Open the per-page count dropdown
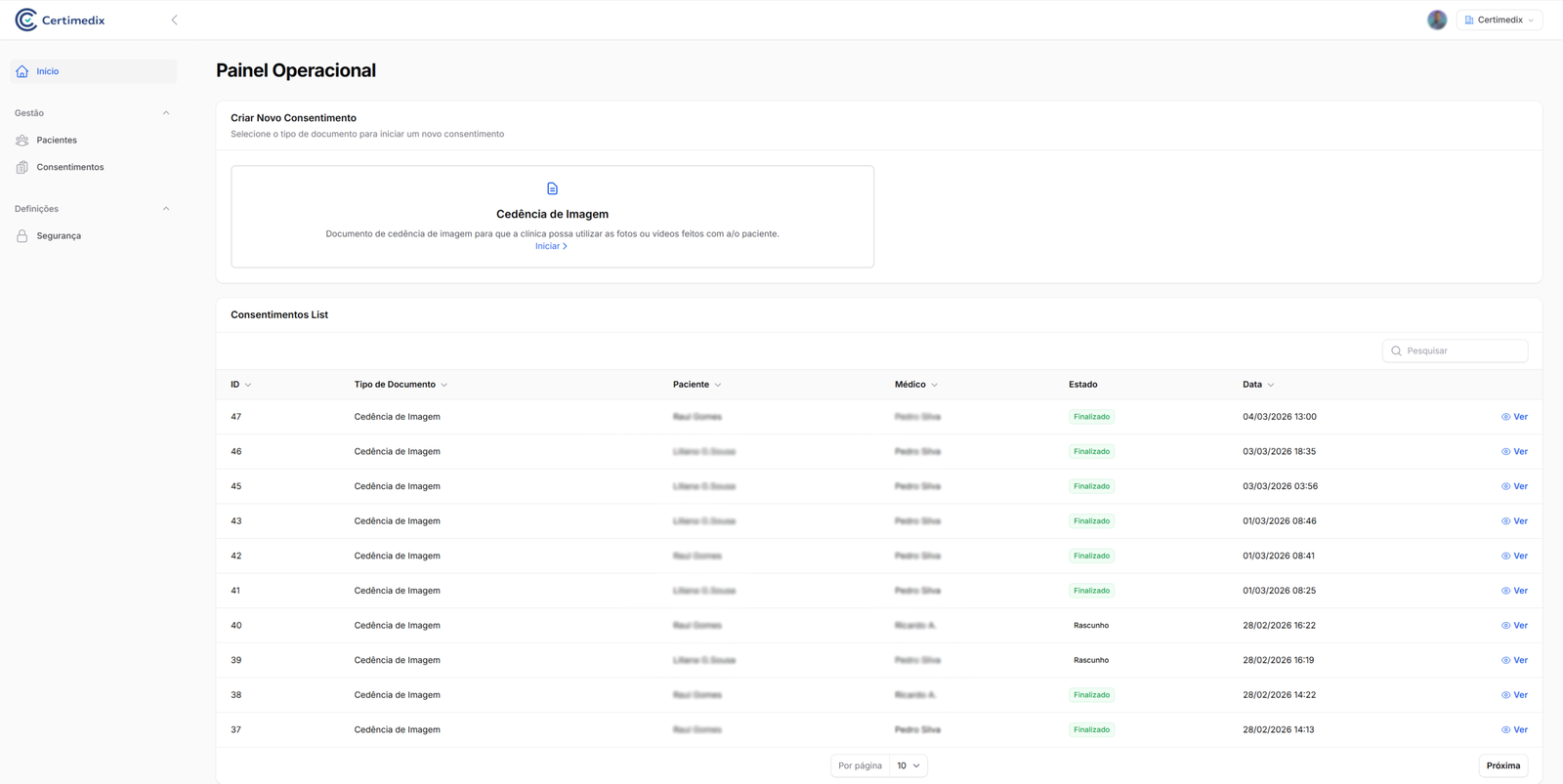 point(908,765)
